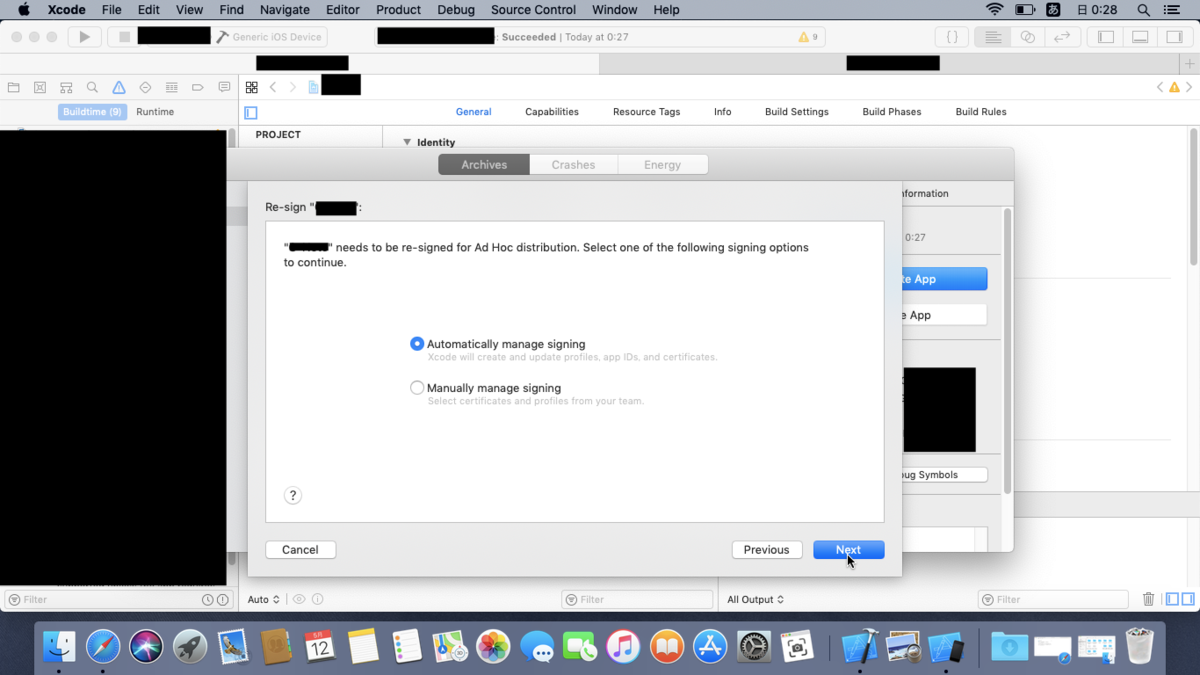Click the related items grid icon in jump bar

(252, 88)
